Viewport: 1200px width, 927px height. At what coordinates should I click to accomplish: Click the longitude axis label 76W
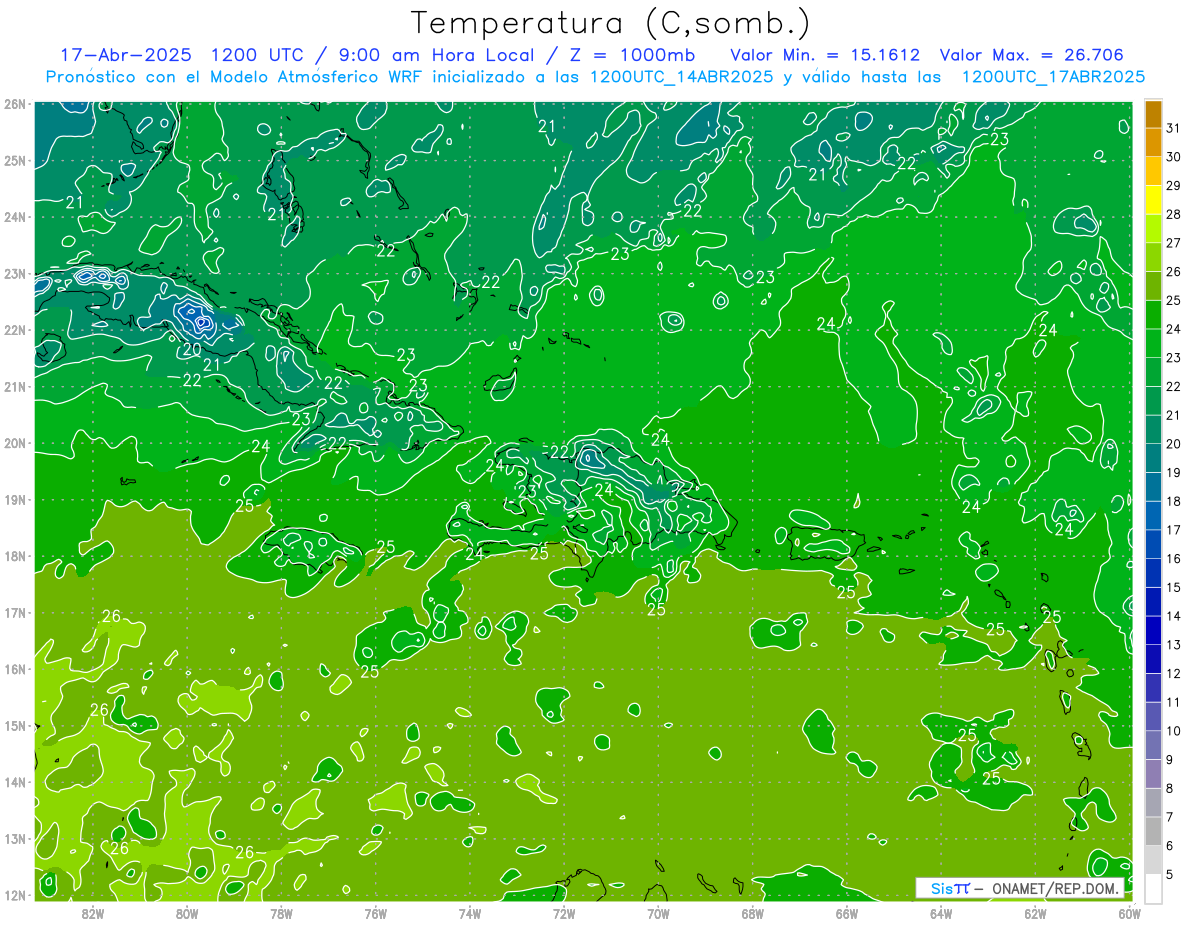click(375, 913)
